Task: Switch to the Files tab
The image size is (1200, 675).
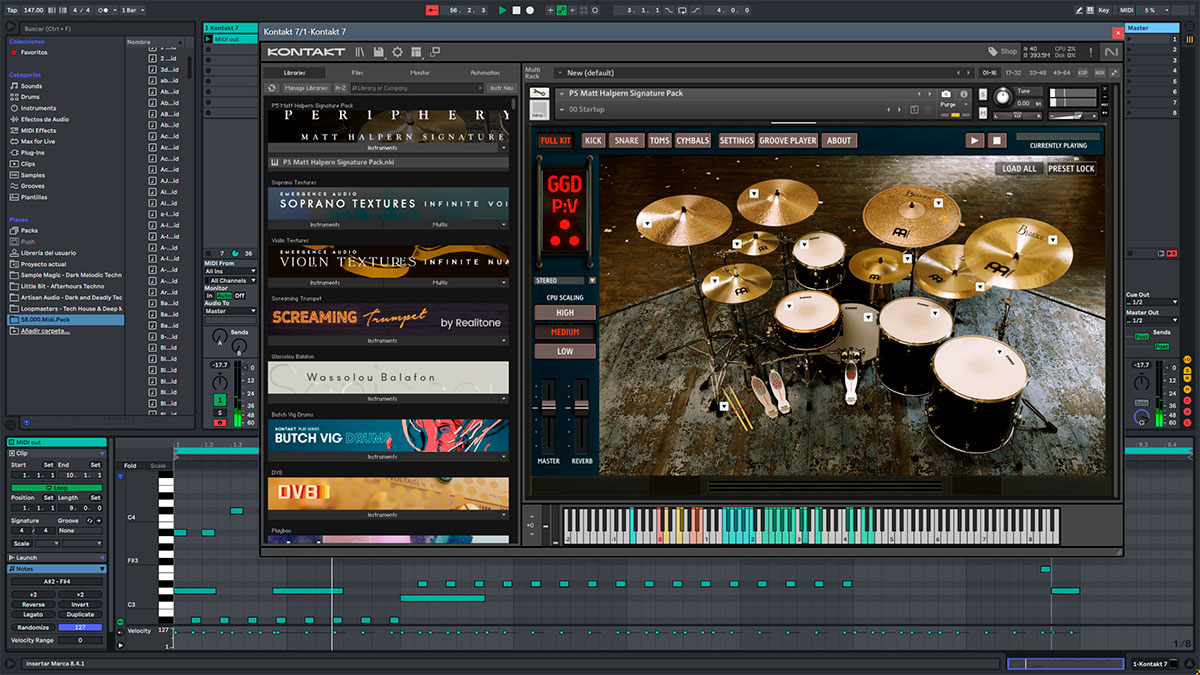Action: tap(357, 73)
